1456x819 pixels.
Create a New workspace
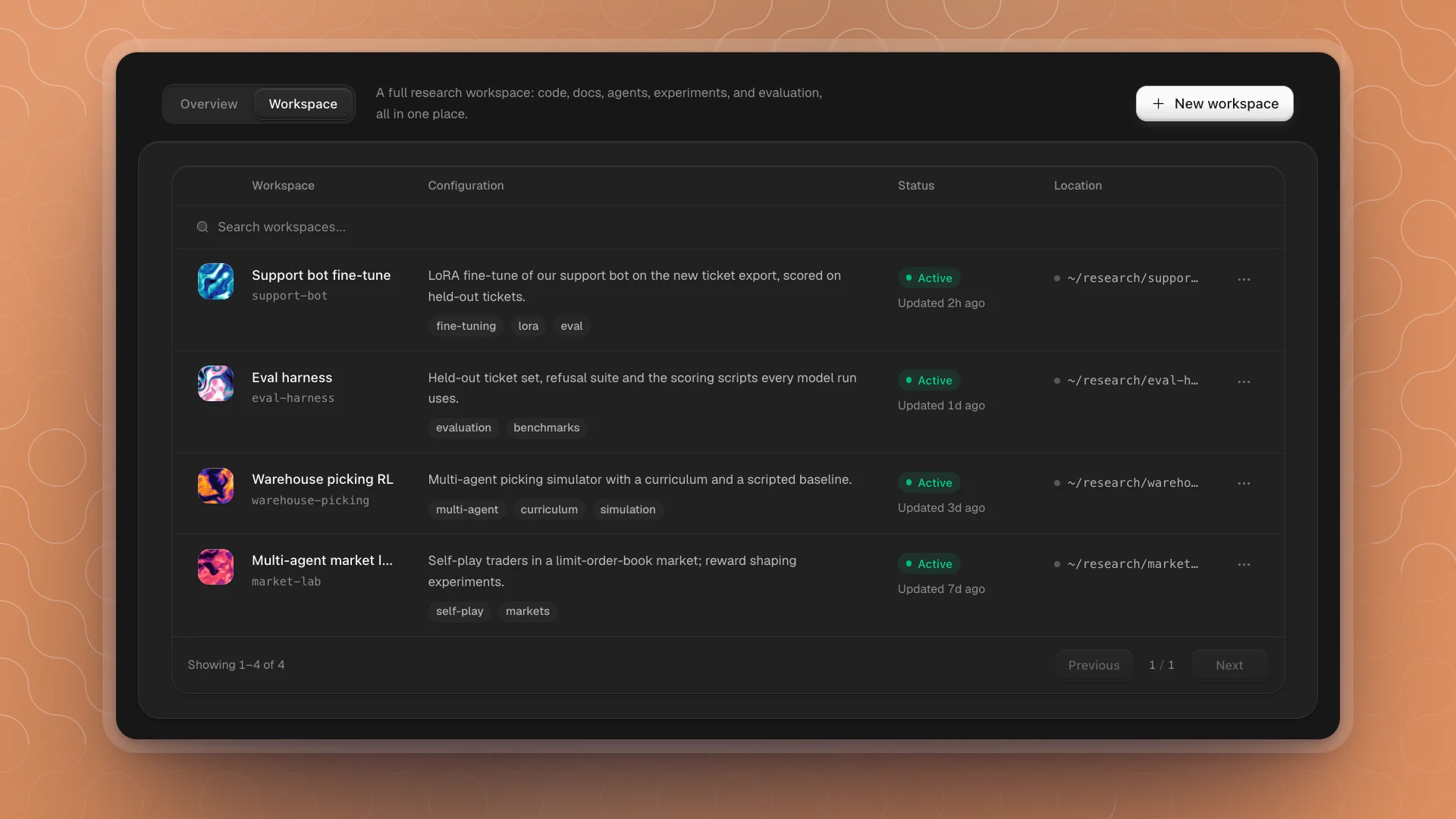click(1214, 103)
